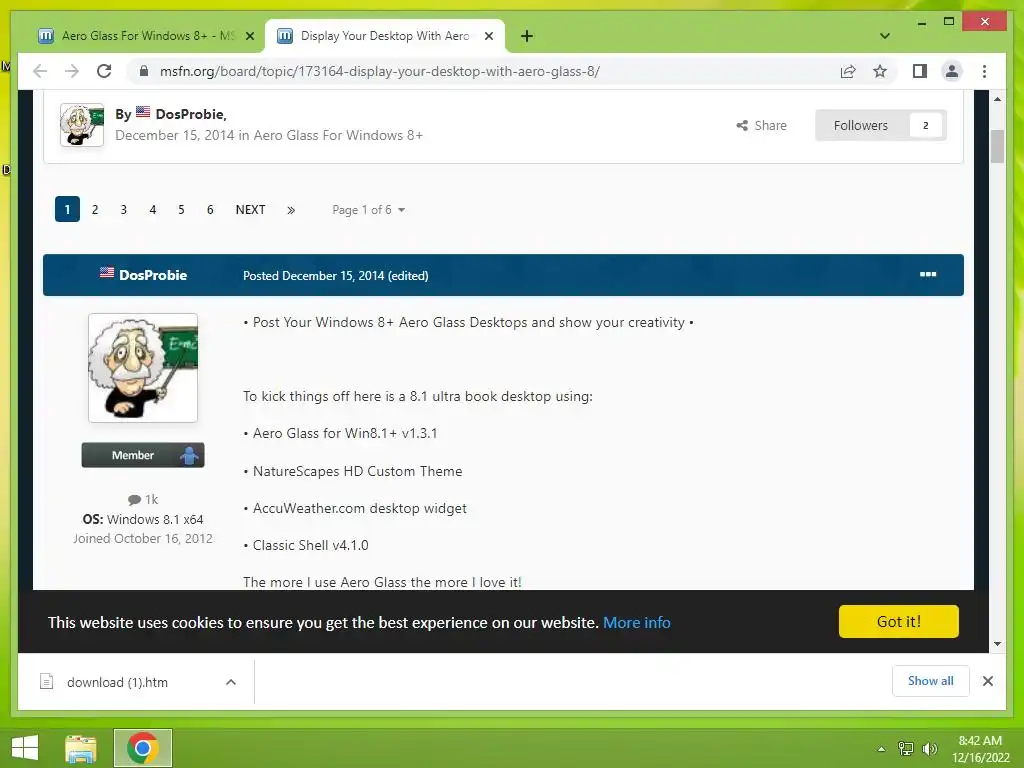This screenshot has height=768, width=1024.
Task: Select the Display Your Desktop With Aero tab
Action: [x=384, y=36]
